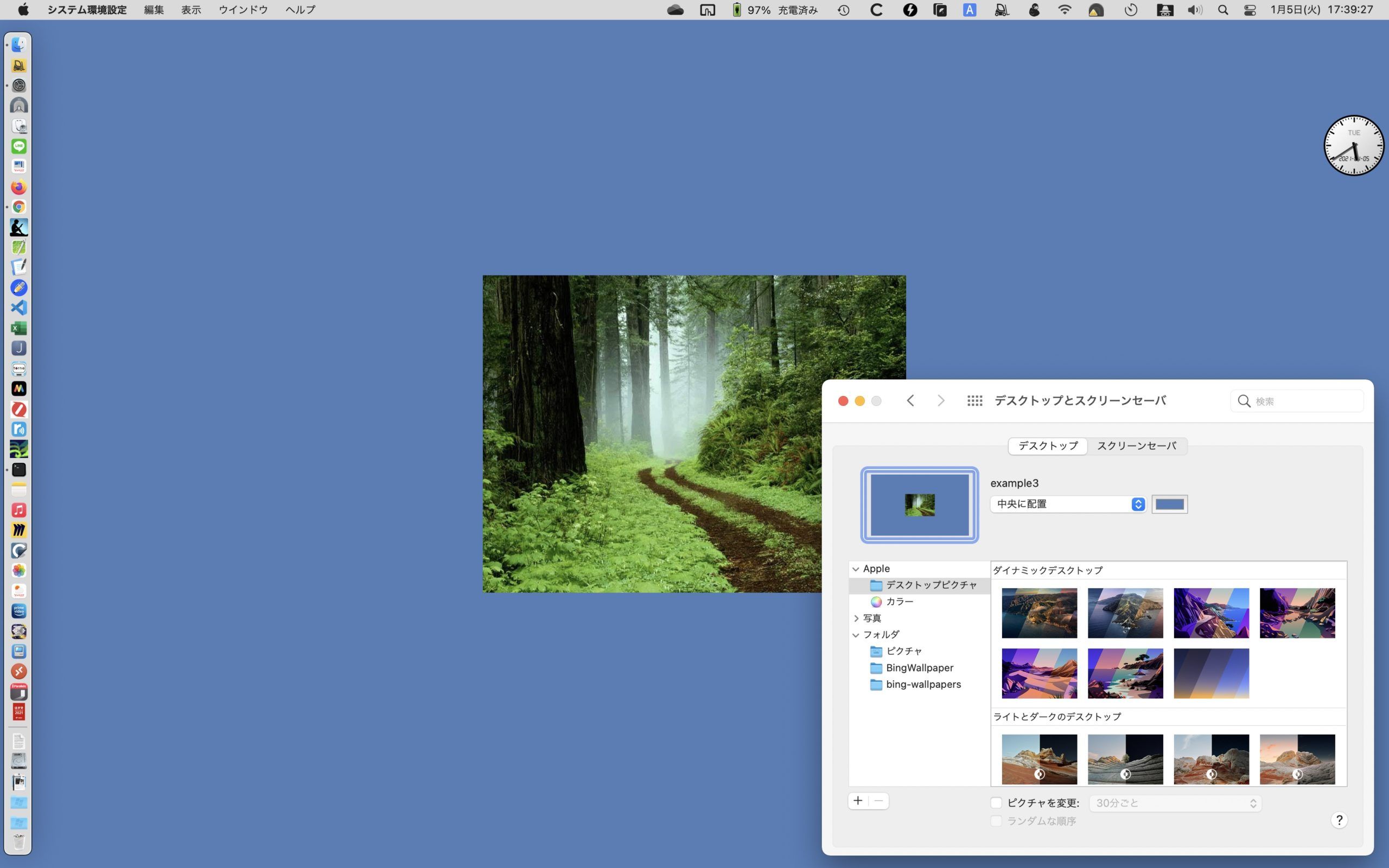Open the BingWallpaper folder

click(x=919, y=667)
